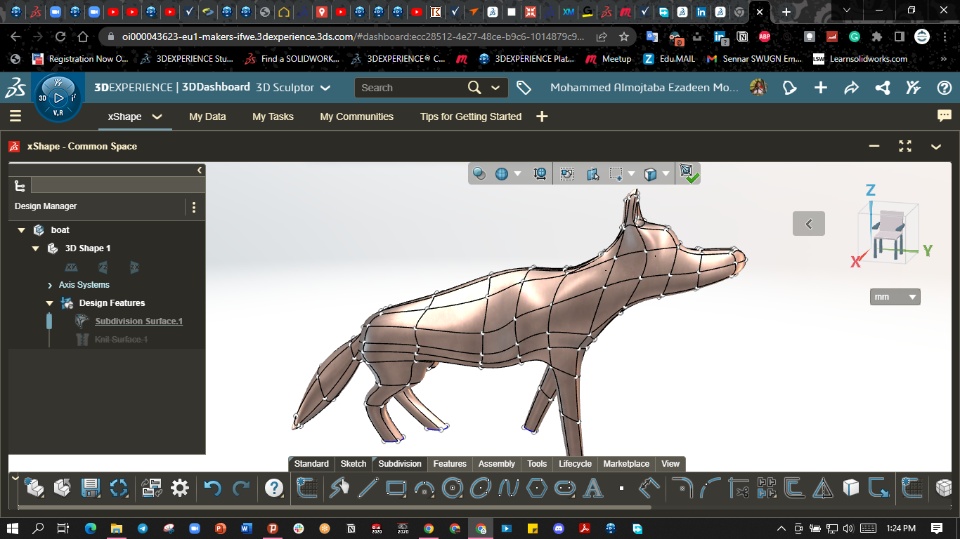Collapse the Design Features node
This screenshot has height=539, width=960.
(x=50, y=303)
